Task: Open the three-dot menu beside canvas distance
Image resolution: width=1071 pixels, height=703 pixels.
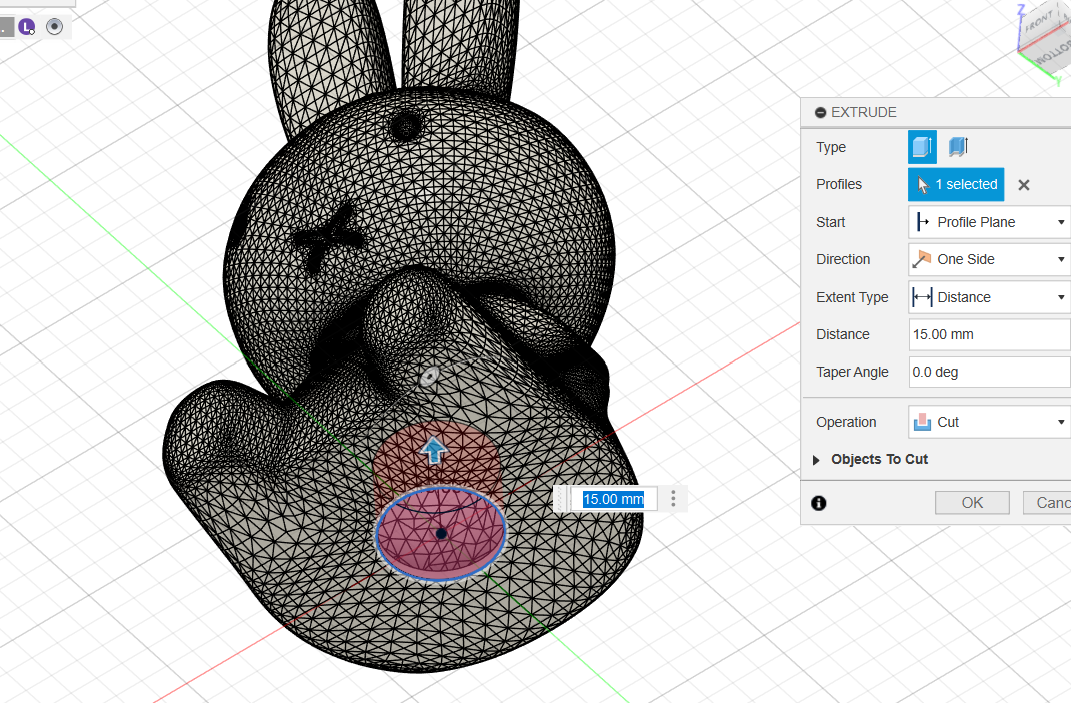Action: [673, 499]
